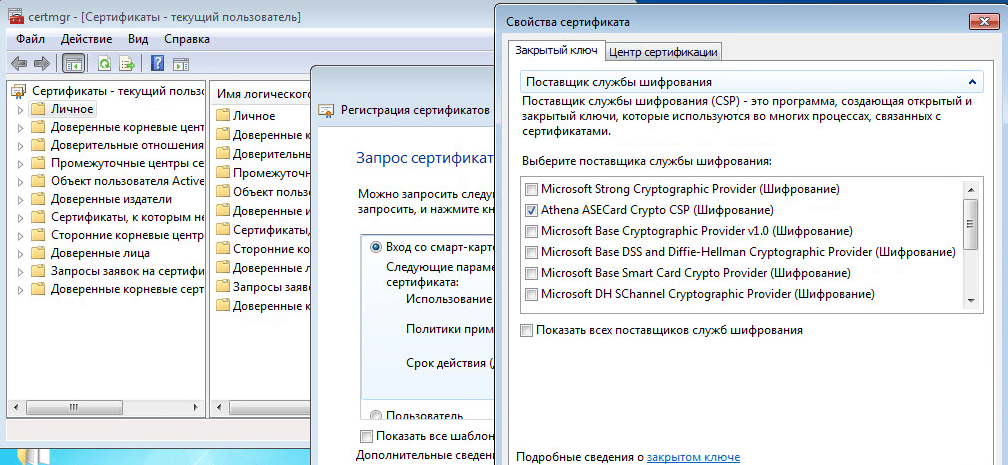Check Microsoft Base DSS and Diffie-Hellman checkbox
The image size is (1008, 465).
[x=531, y=252]
